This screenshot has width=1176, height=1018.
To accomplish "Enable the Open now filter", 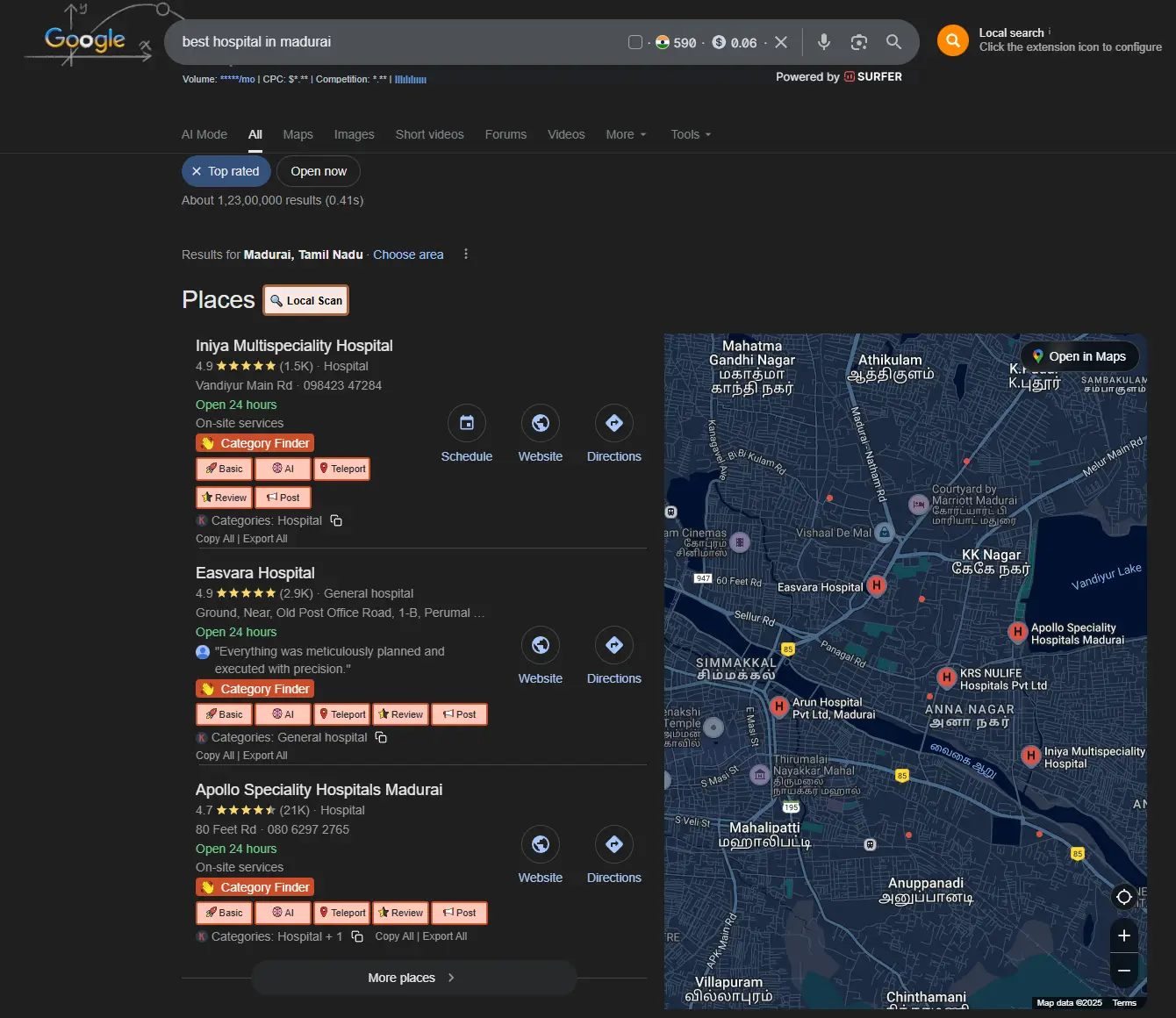I will point(319,171).
